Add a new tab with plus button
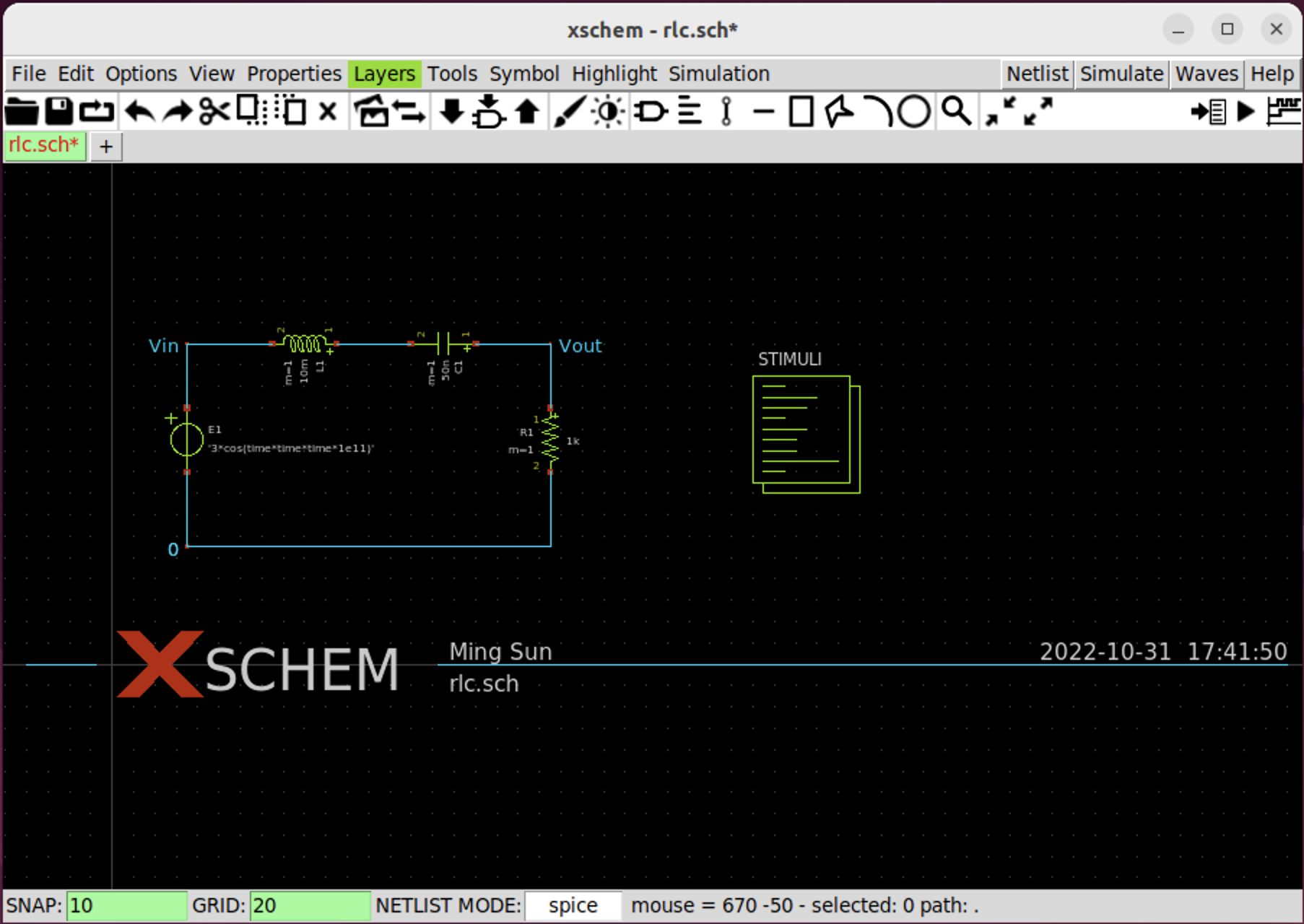1304x924 pixels. click(x=106, y=147)
